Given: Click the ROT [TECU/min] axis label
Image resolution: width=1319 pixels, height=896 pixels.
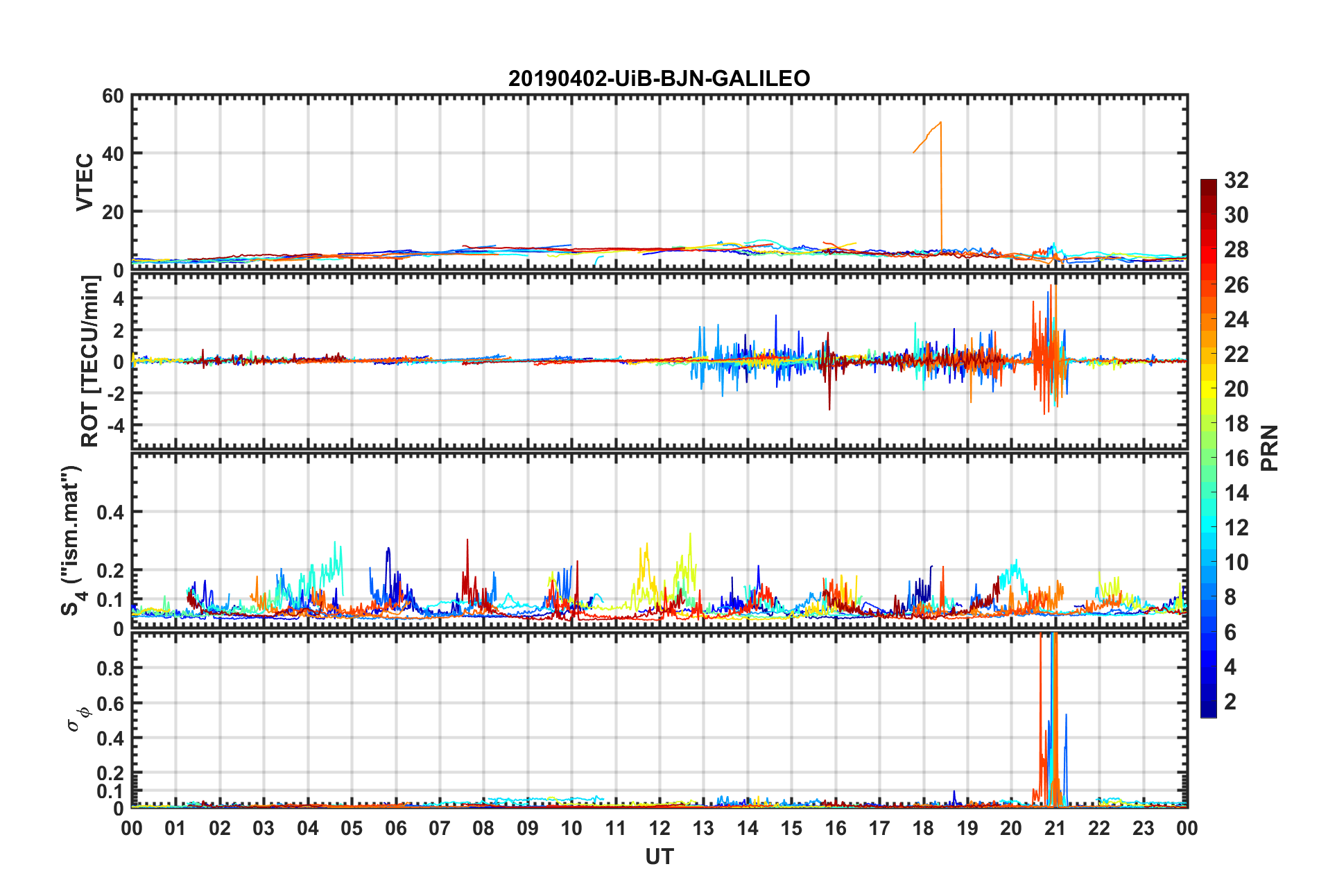Looking at the screenshot, I should point(90,361).
